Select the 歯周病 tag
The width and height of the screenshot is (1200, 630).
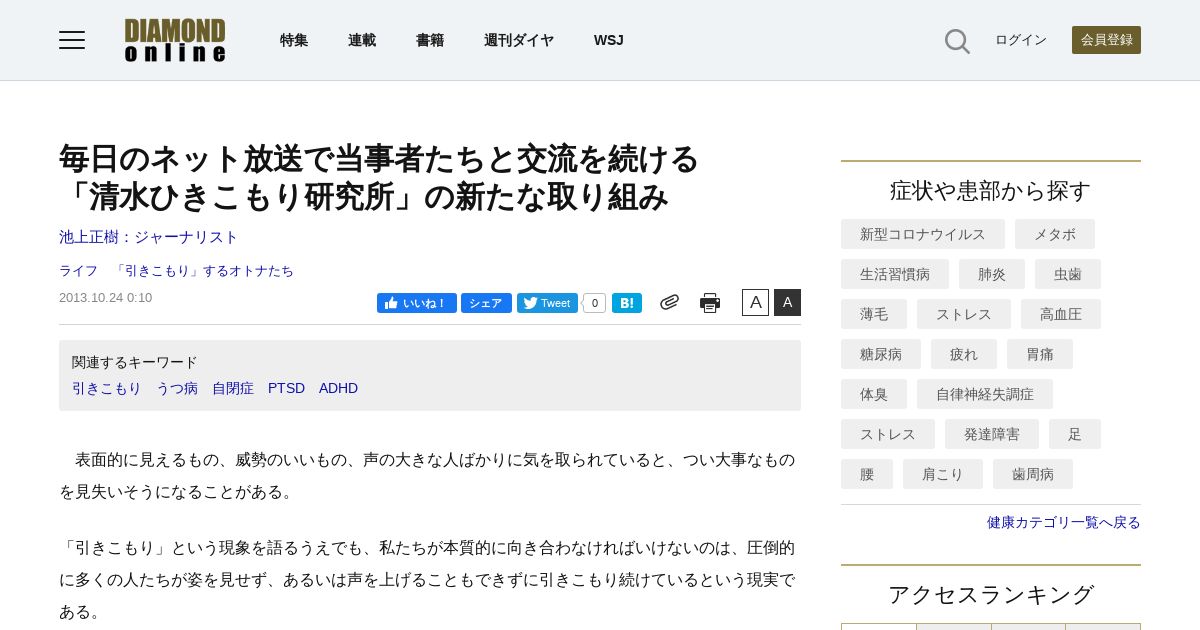tap(1033, 474)
